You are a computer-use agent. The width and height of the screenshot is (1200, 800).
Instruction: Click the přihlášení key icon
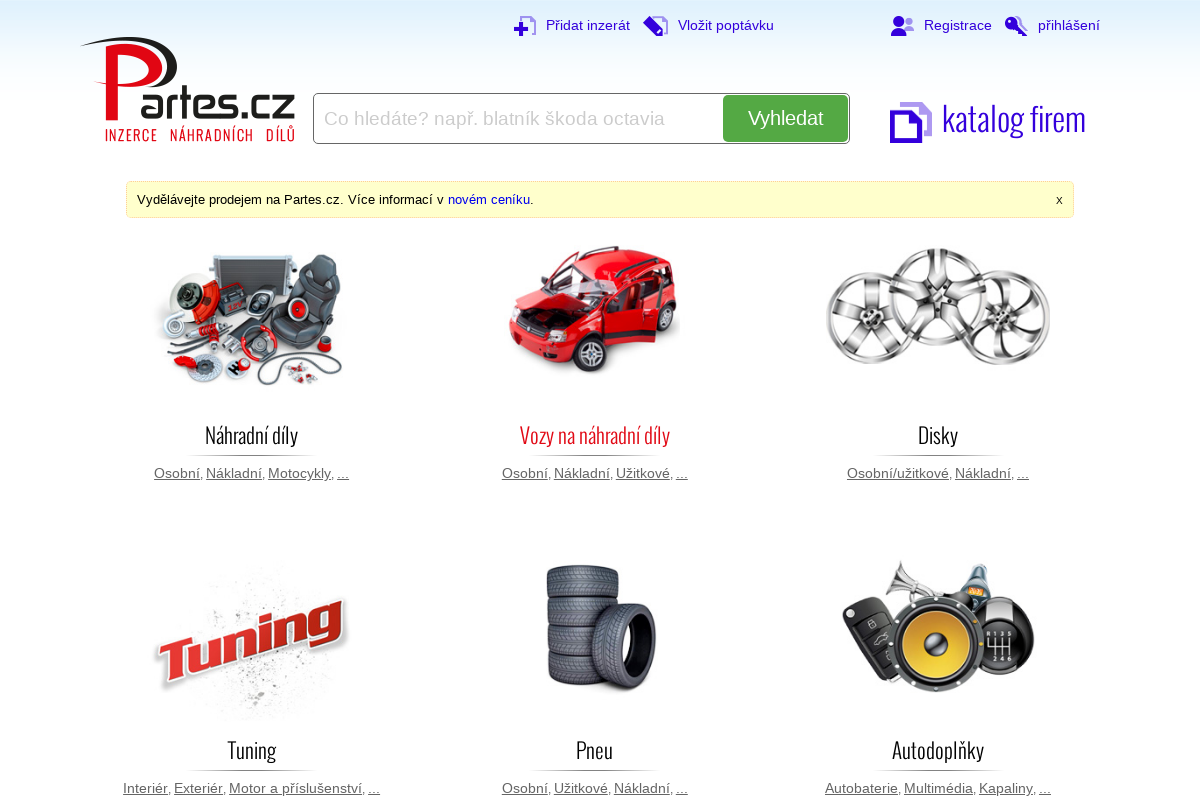(1016, 26)
